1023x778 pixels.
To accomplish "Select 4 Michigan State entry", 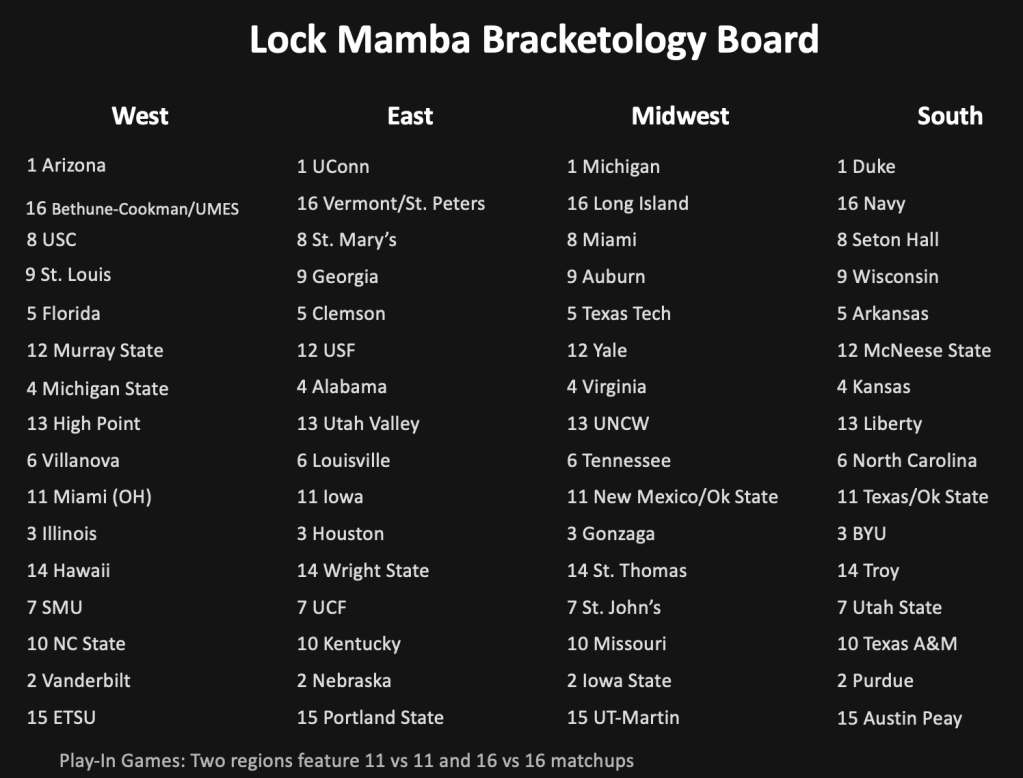I will [97, 389].
